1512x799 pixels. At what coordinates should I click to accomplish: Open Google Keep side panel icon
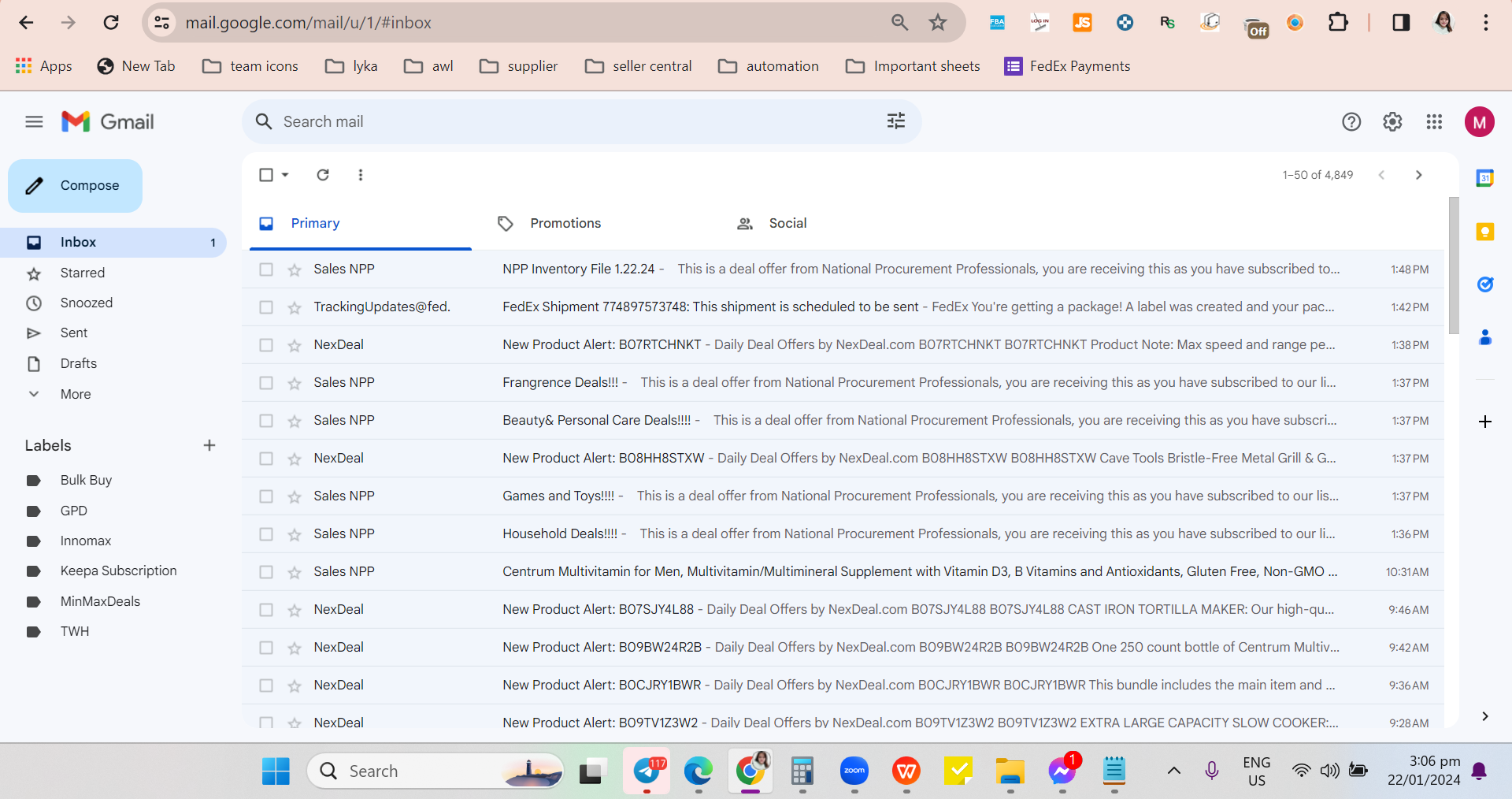[x=1485, y=232]
